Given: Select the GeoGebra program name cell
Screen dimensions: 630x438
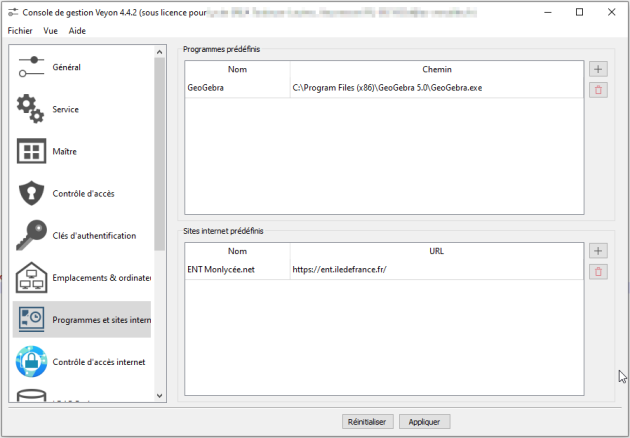Looking at the screenshot, I should click(x=237, y=88).
